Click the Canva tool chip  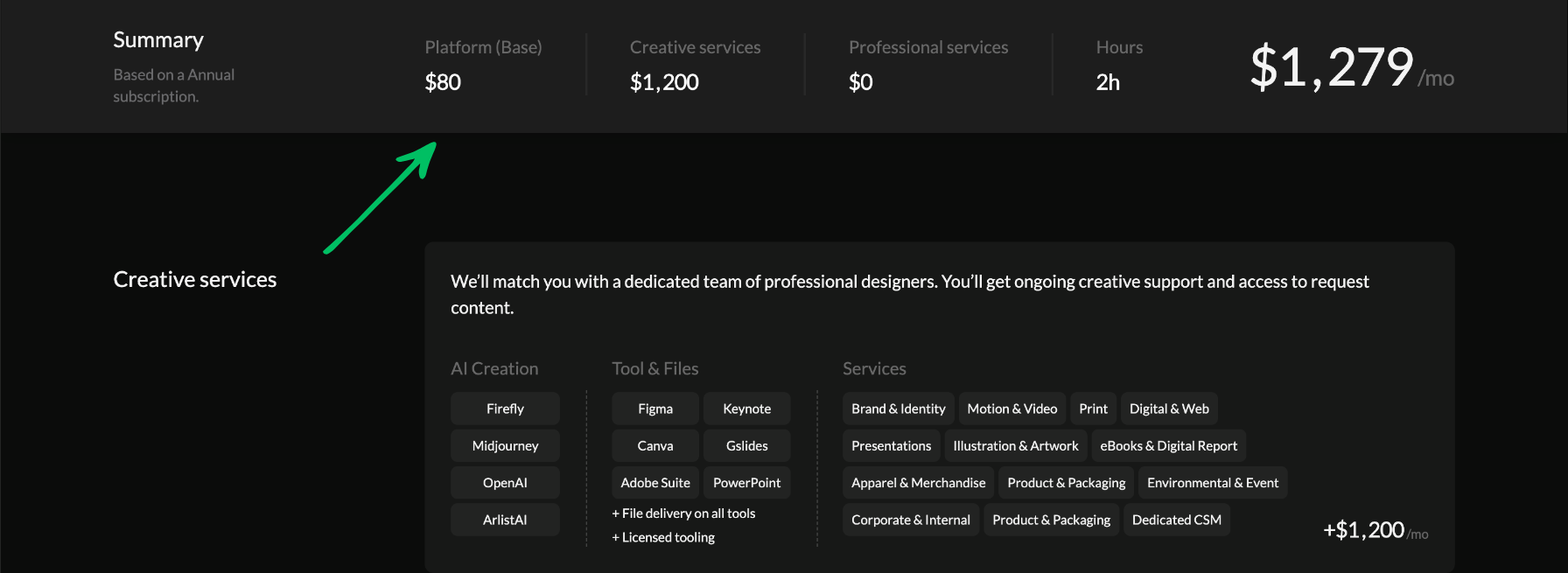coord(655,445)
